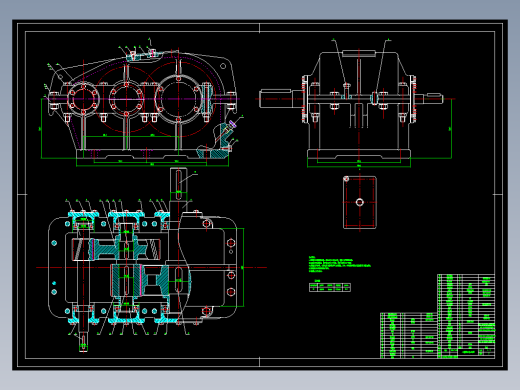Click the lifting eye hole on the front housing
This screenshot has width=520, height=390.
[223, 66]
